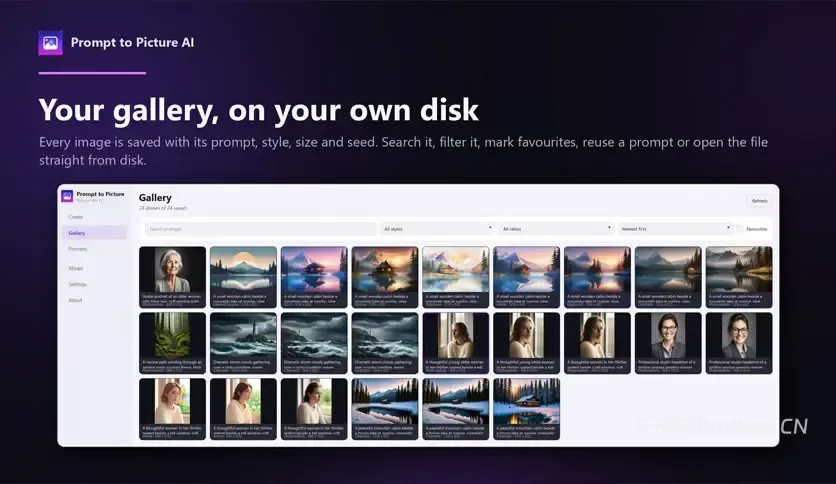The width and height of the screenshot is (836, 484).
Task: Click the Gallery page heading
Action: point(155,198)
